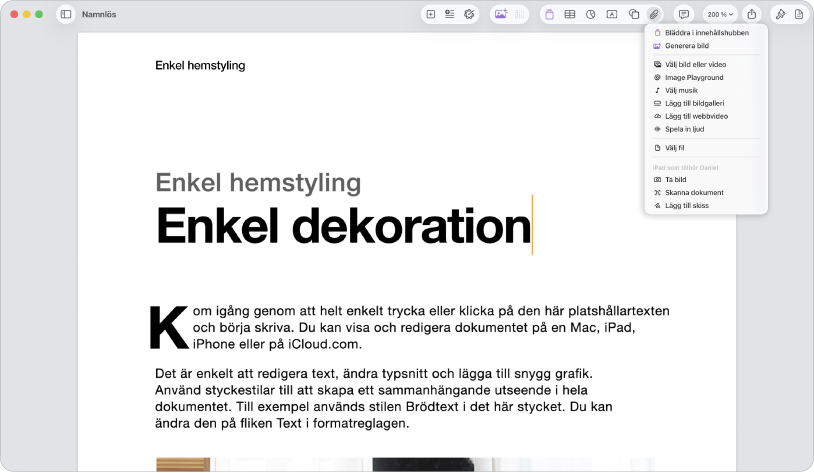Toggle the Document settings panel
This screenshot has height=473, width=814.
(x=799, y=15)
